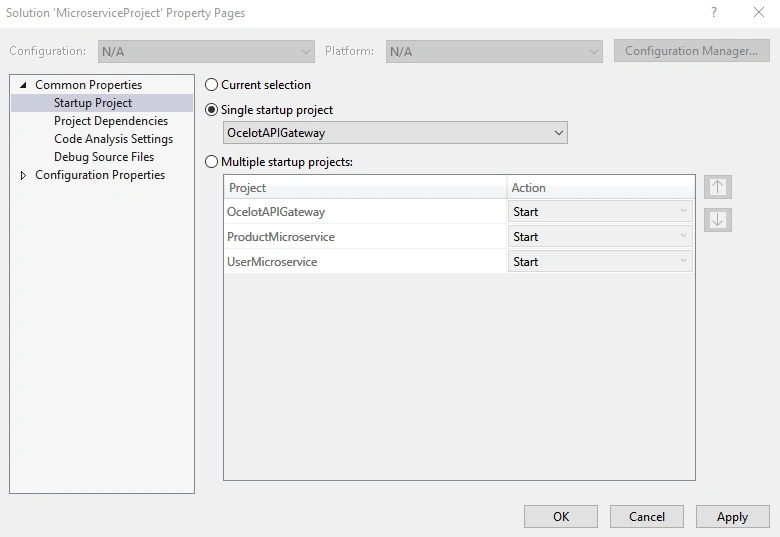This screenshot has height=537, width=780.
Task: Click the move up arrow button
Action: (717, 187)
